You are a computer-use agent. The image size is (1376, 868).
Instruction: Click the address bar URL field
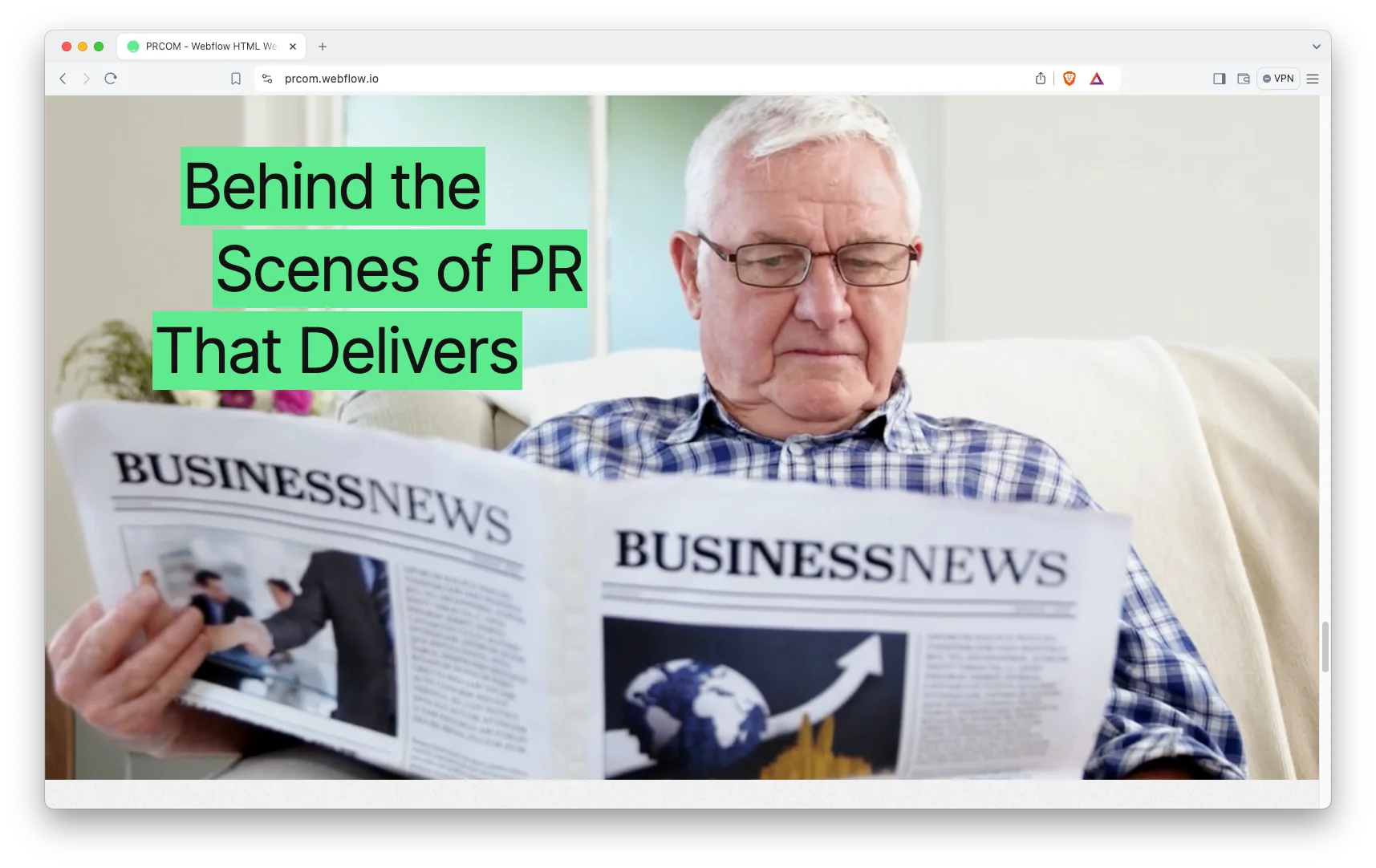(x=642, y=79)
